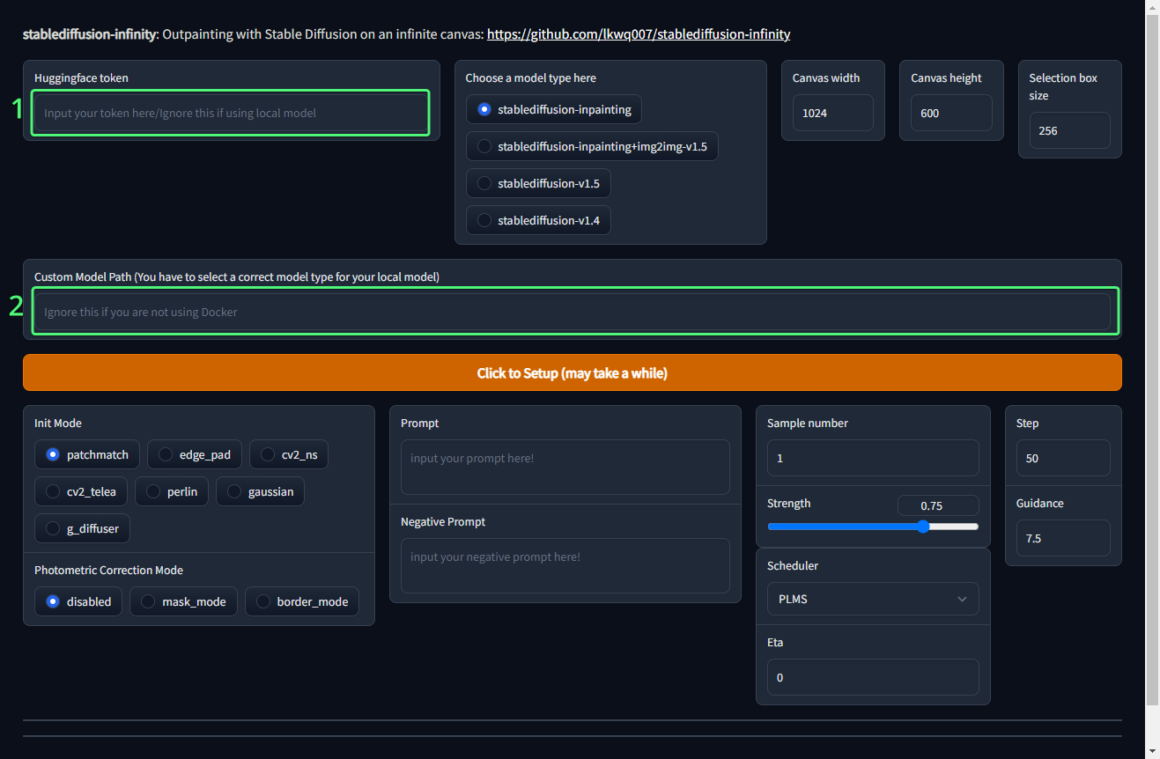This screenshot has height=759, width=1160.
Task: Click the Guidance value field
Action: pos(1063,539)
